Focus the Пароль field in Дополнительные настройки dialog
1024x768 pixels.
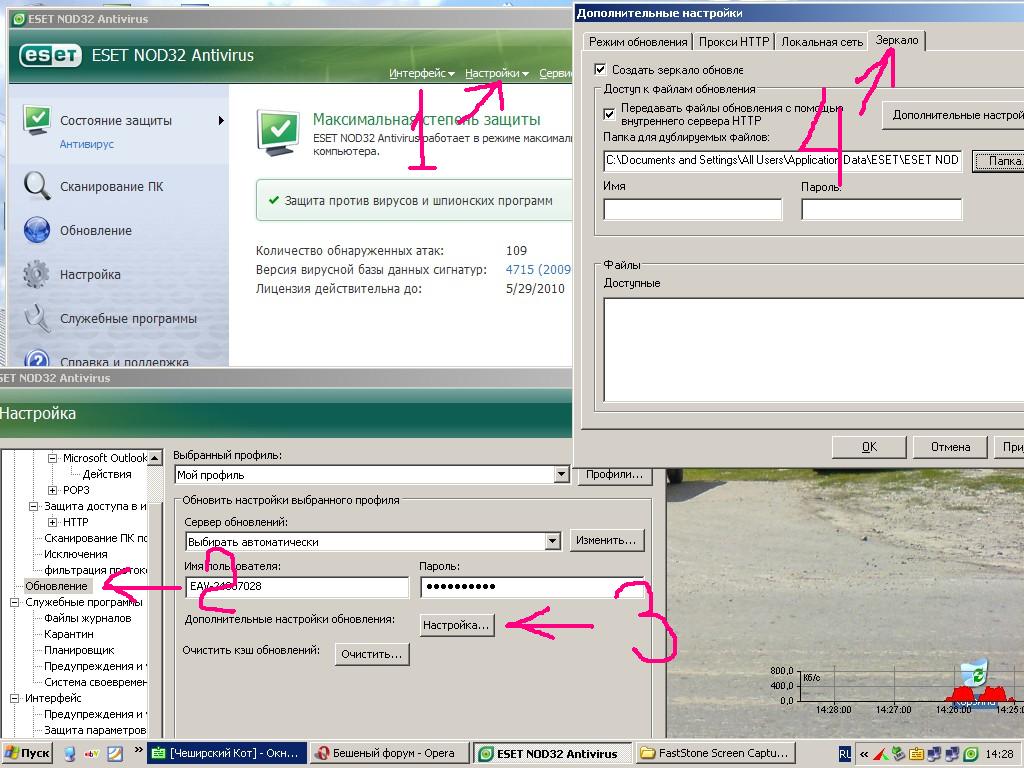[x=882, y=210]
